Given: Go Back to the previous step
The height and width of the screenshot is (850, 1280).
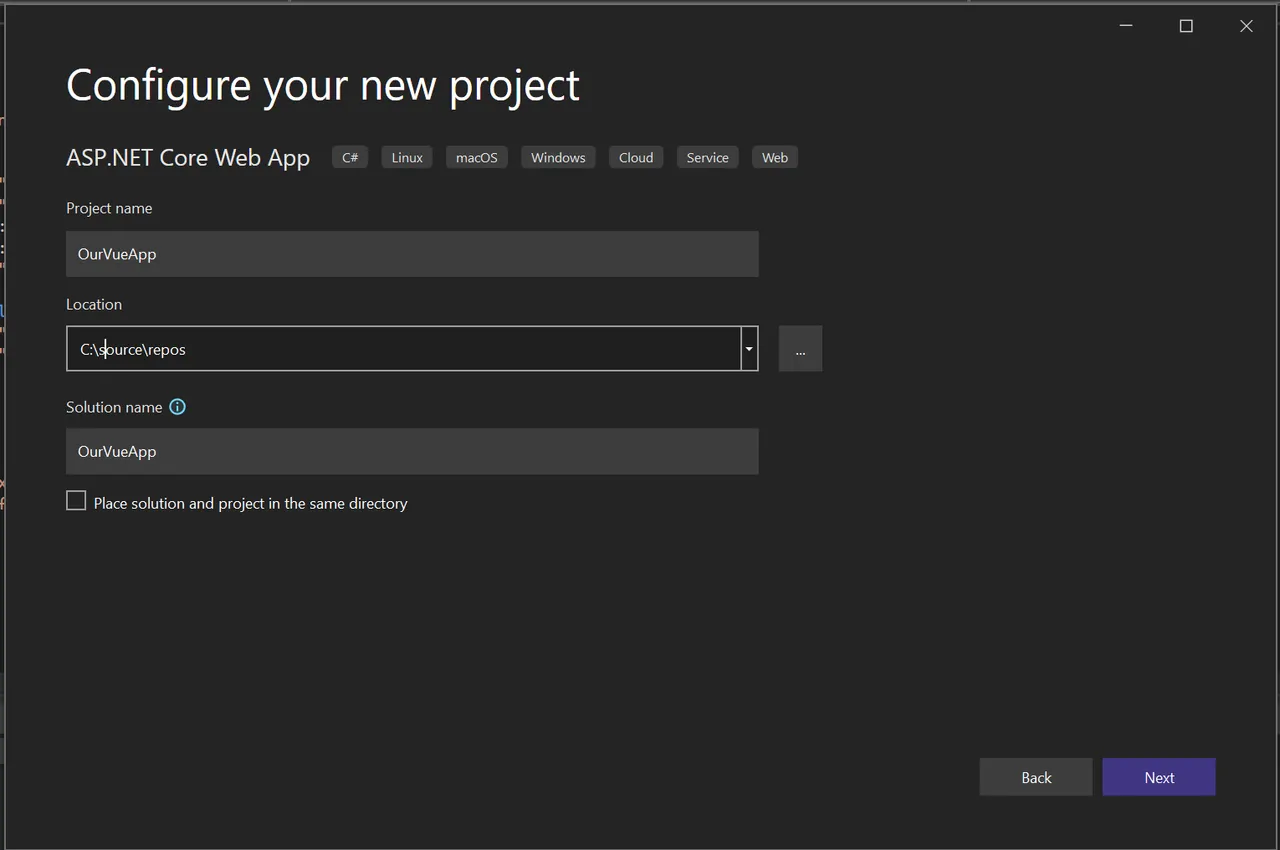Looking at the screenshot, I should click(1036, 777).
